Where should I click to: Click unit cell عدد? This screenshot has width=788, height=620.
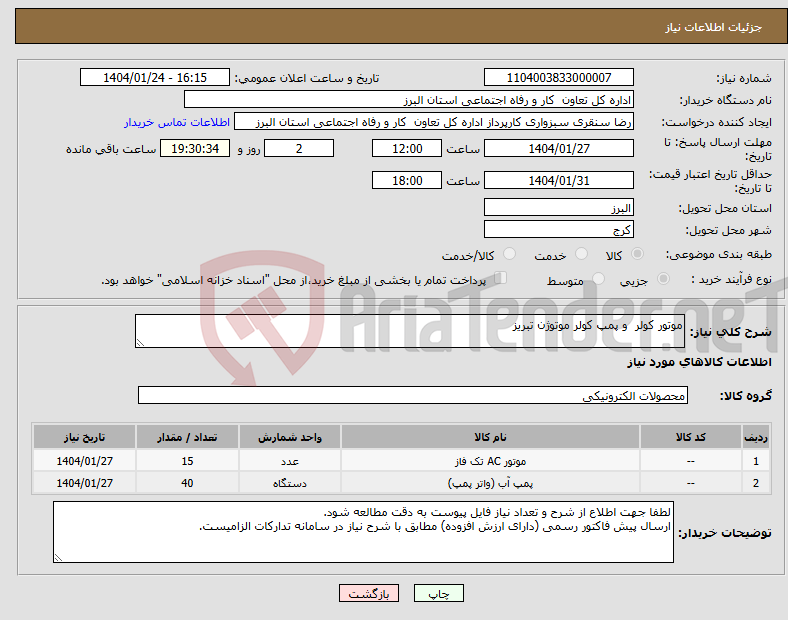[x=290, y=461]
